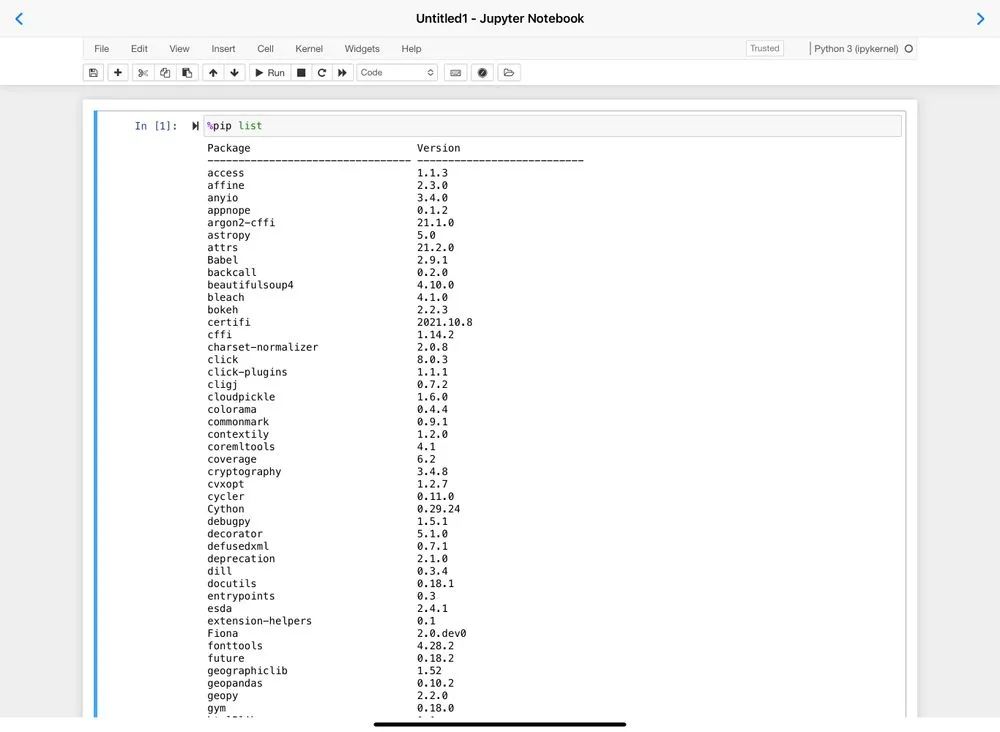Restart the kernel using circular arrow
Image resolution: width=1000 pixels, height=732 pixels.
coord(322,73)
